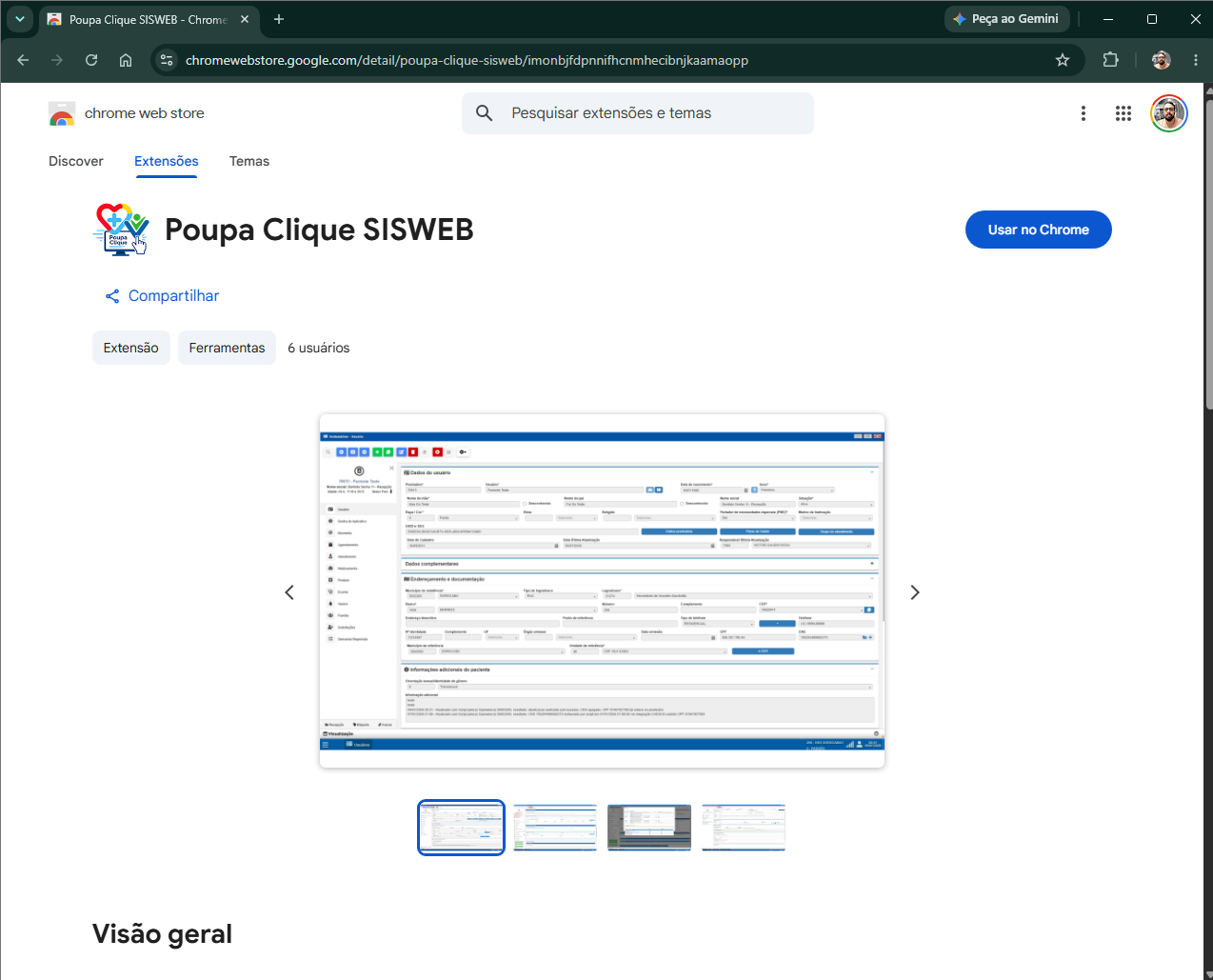
Task: Focus the Pesquisar extensões e temas field
Action: point(638,113)
